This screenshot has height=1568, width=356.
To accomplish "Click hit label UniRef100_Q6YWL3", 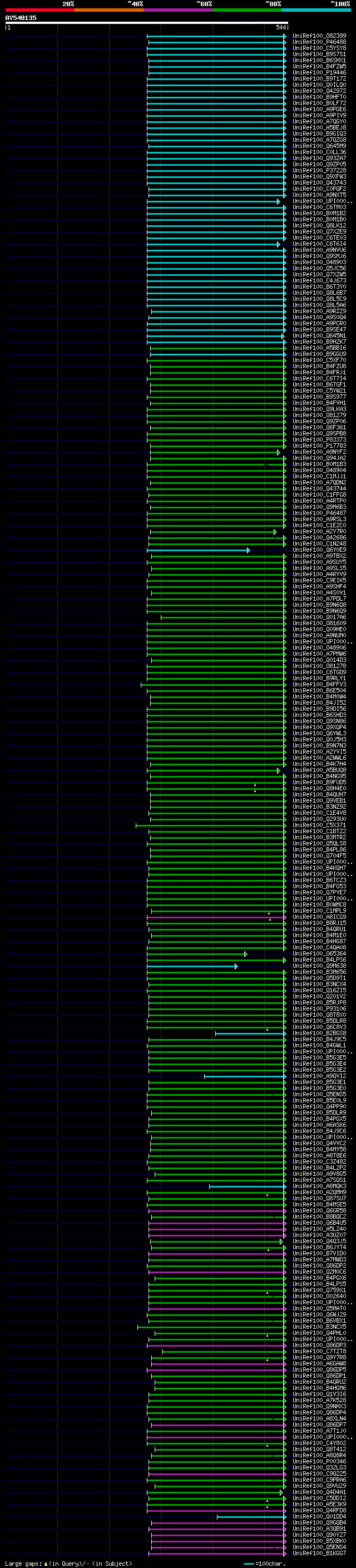I will point(319,734).
